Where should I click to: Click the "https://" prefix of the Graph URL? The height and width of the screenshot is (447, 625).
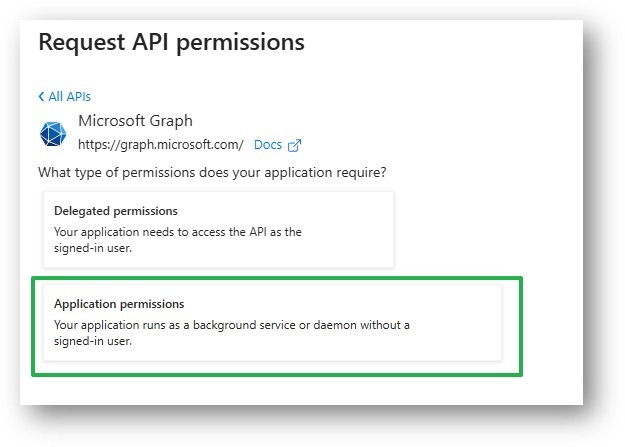click(98, 145)
